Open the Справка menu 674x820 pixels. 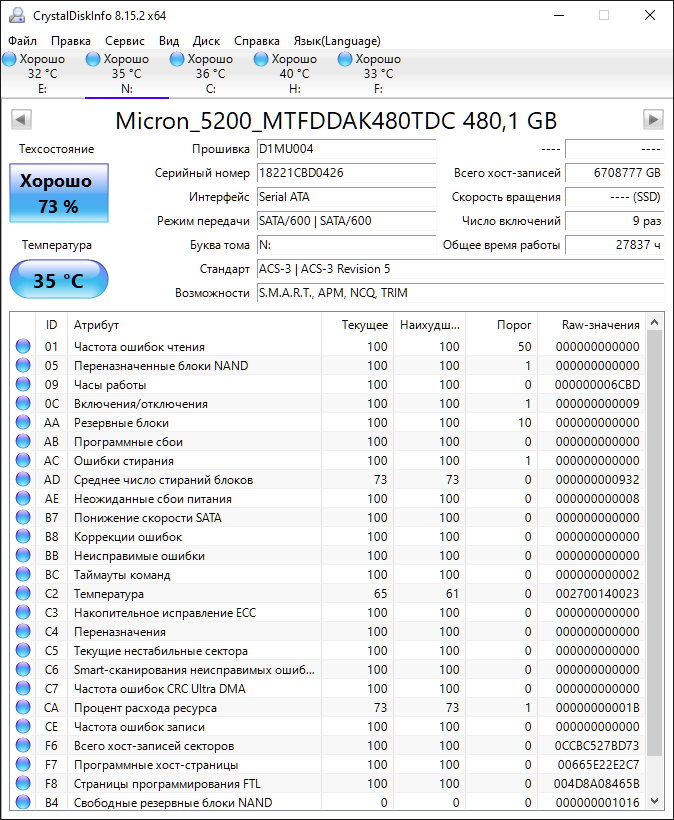coord(256,41)
